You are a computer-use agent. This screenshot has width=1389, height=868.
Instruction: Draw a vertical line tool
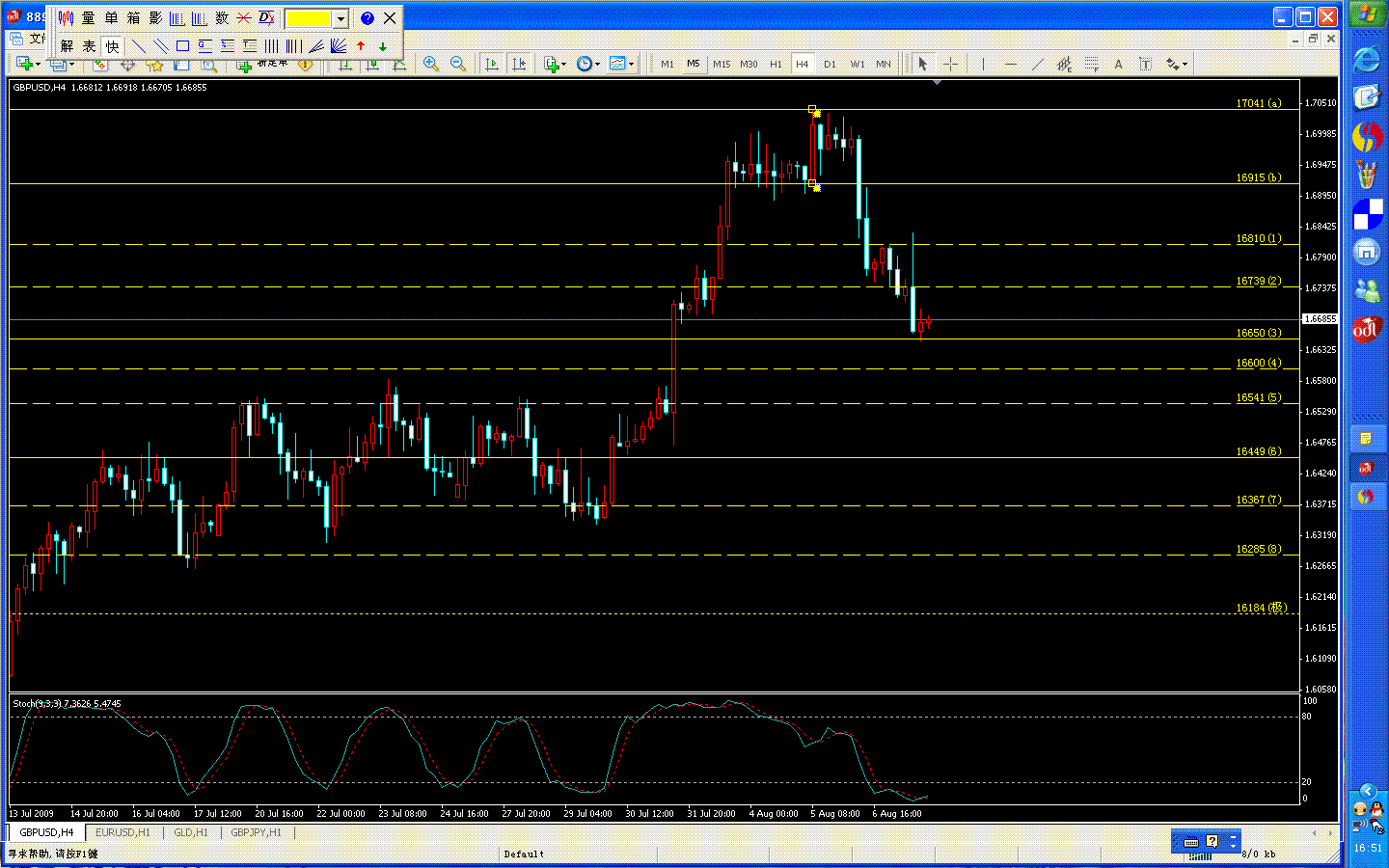[983, 64]
